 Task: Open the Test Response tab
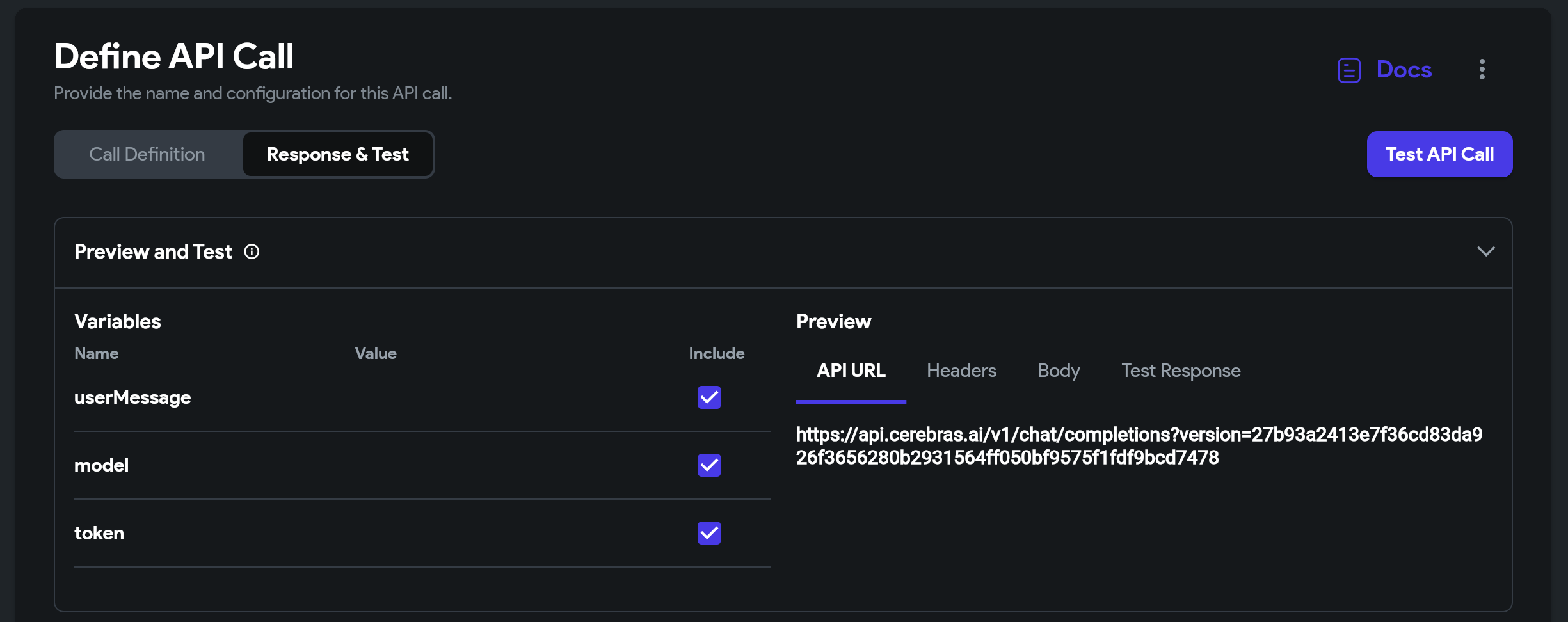(x=1180, y=370)
